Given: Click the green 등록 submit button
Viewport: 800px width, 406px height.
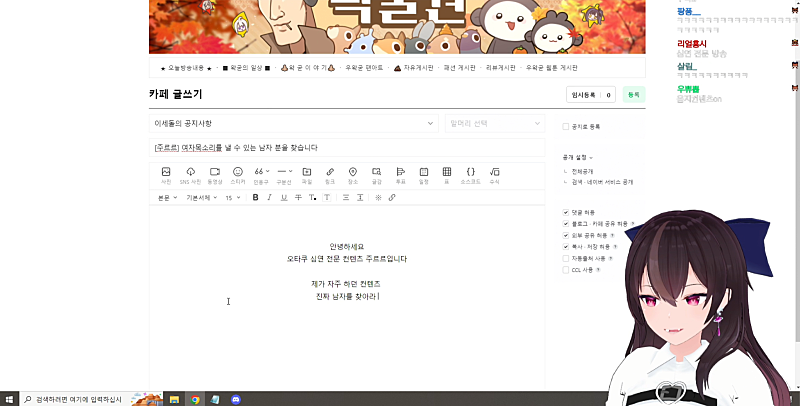Looking at the screenshot, I should pyautogui.click(x=632, y=95).
